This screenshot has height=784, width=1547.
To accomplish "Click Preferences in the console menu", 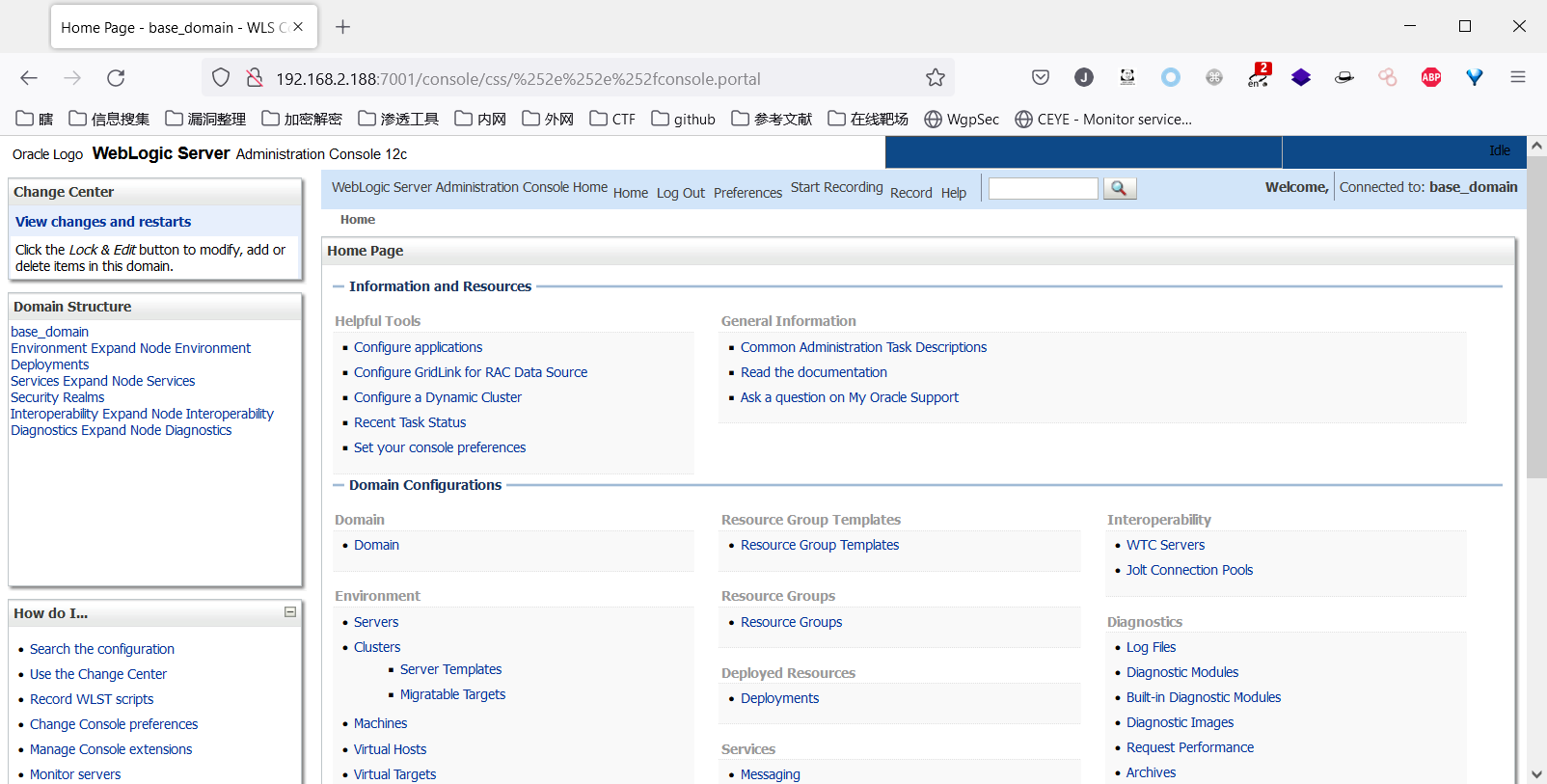I will point(747,193).
